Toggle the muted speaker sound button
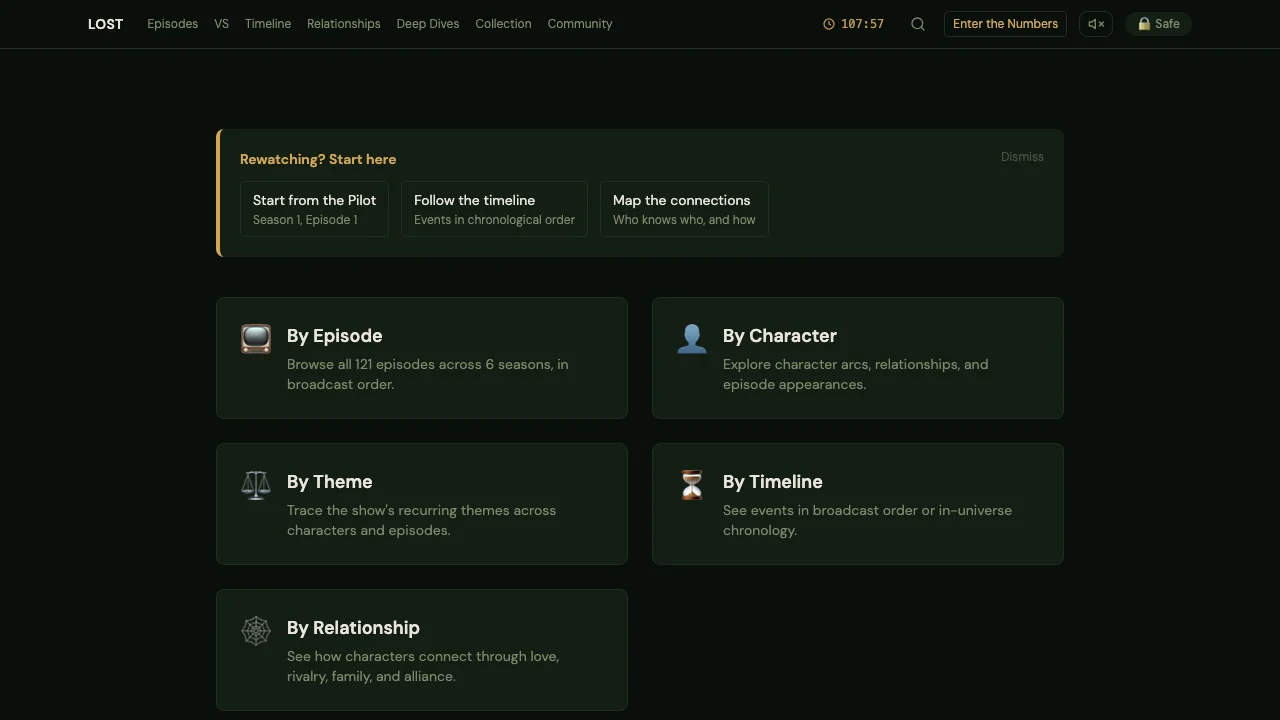 point(1096,24)
